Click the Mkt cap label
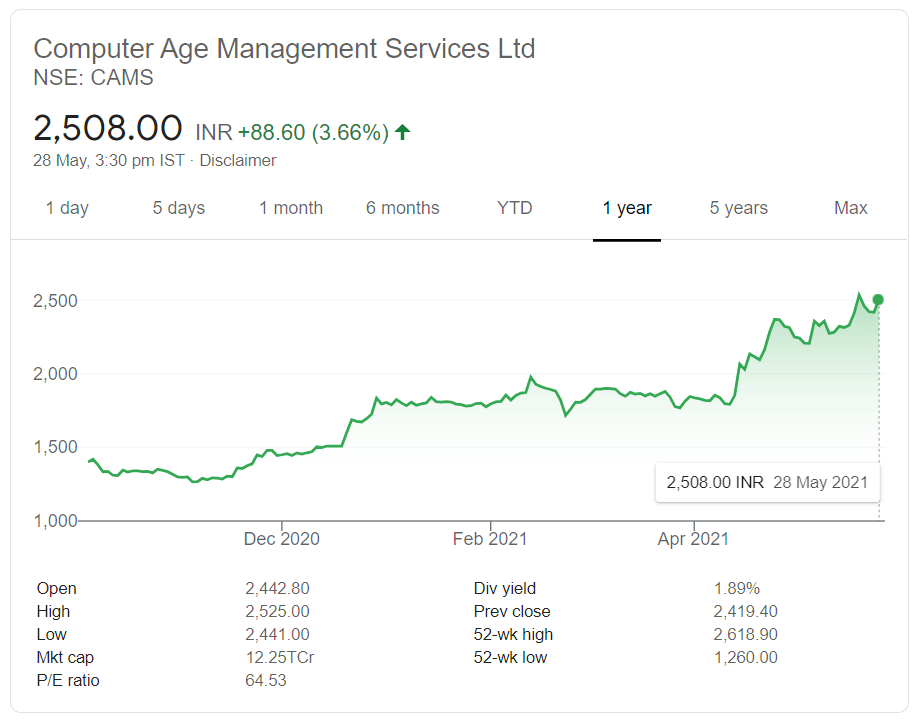The width and height of the screenshot is (919, 728). 65,658
